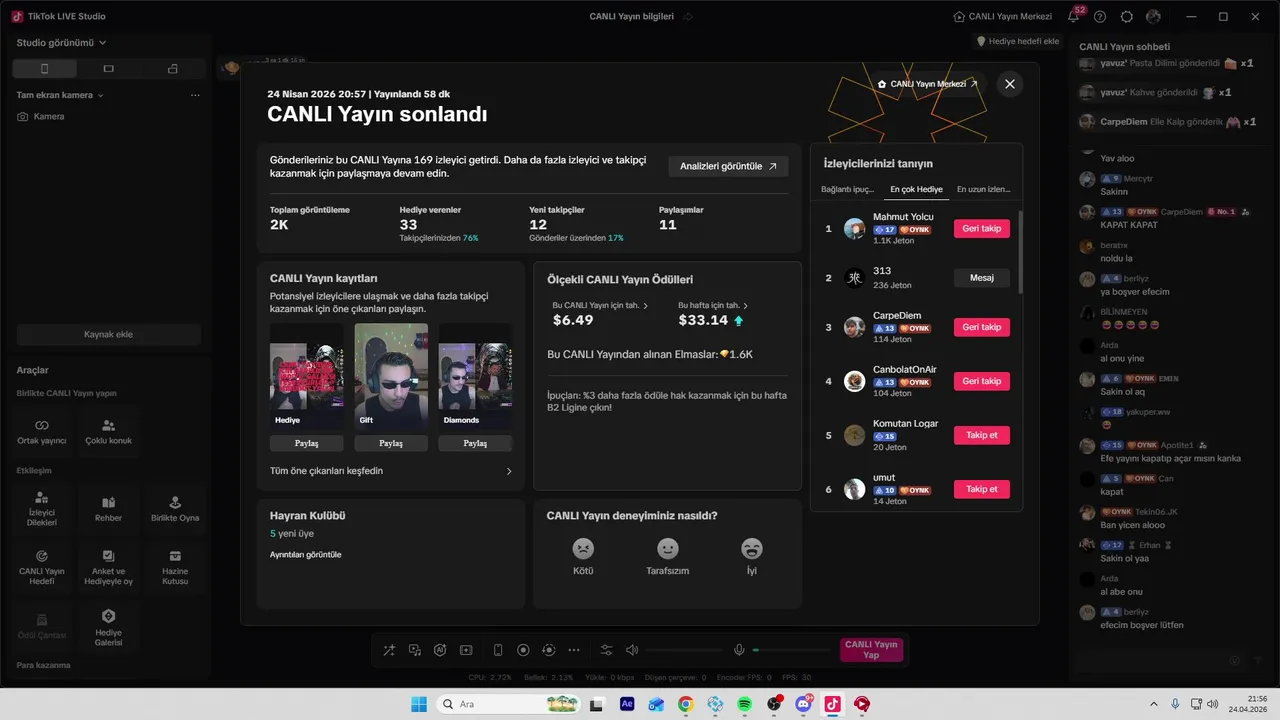This screenshot has width=1280, height=720.
Task: Open Hediye Galerisi tool
Action: coord(108,627)
